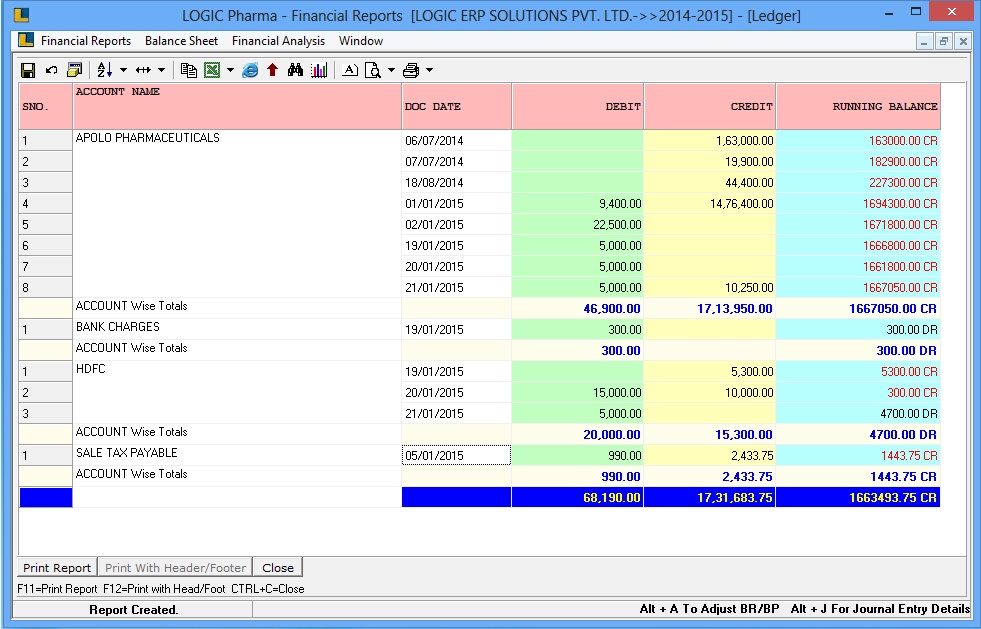981x629 pixels.
Task: Open the bar chart view icon
Action: [320, 70]
